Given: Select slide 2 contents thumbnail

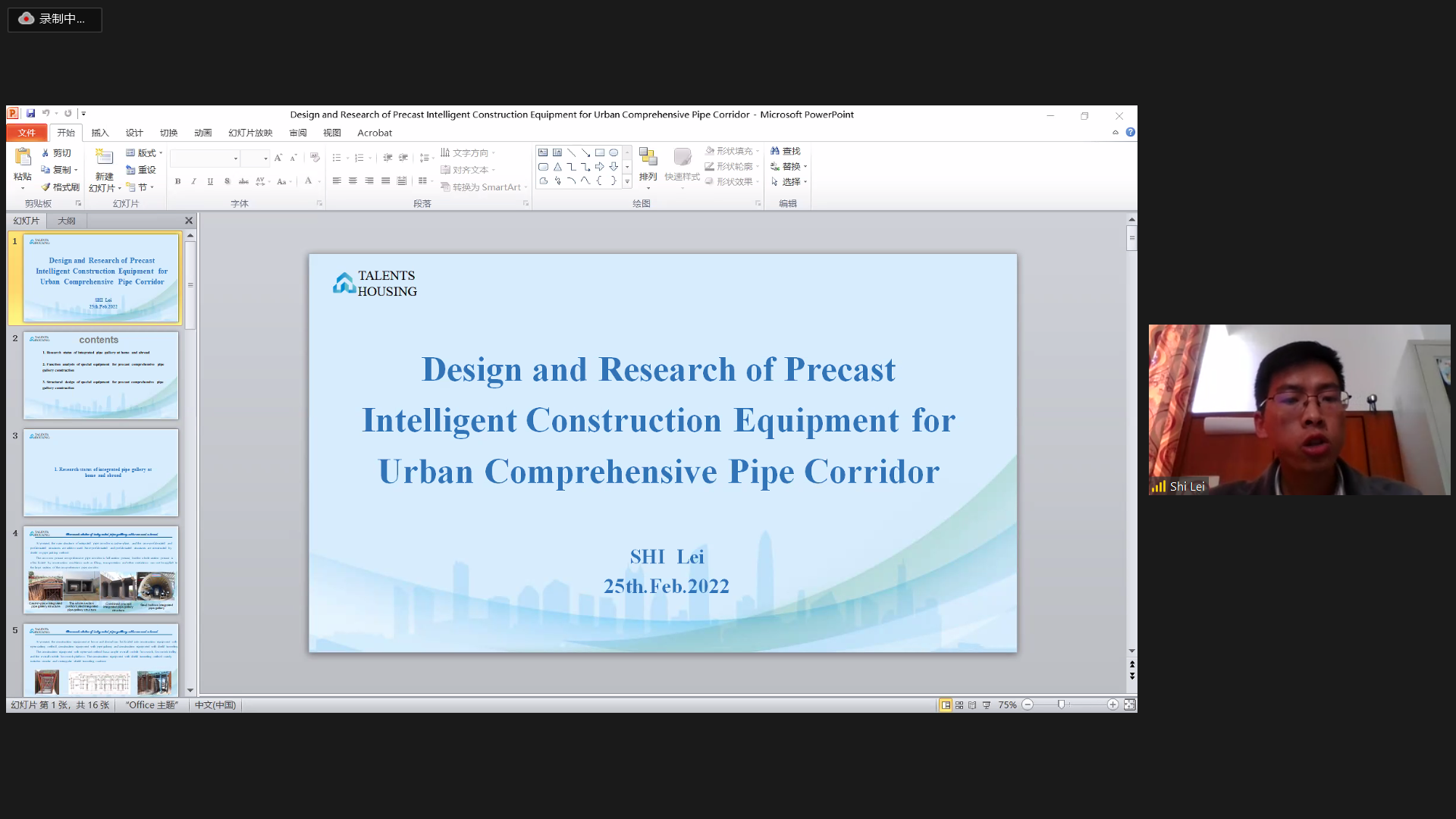Looking at the screenshot, I should coord(101,375).
